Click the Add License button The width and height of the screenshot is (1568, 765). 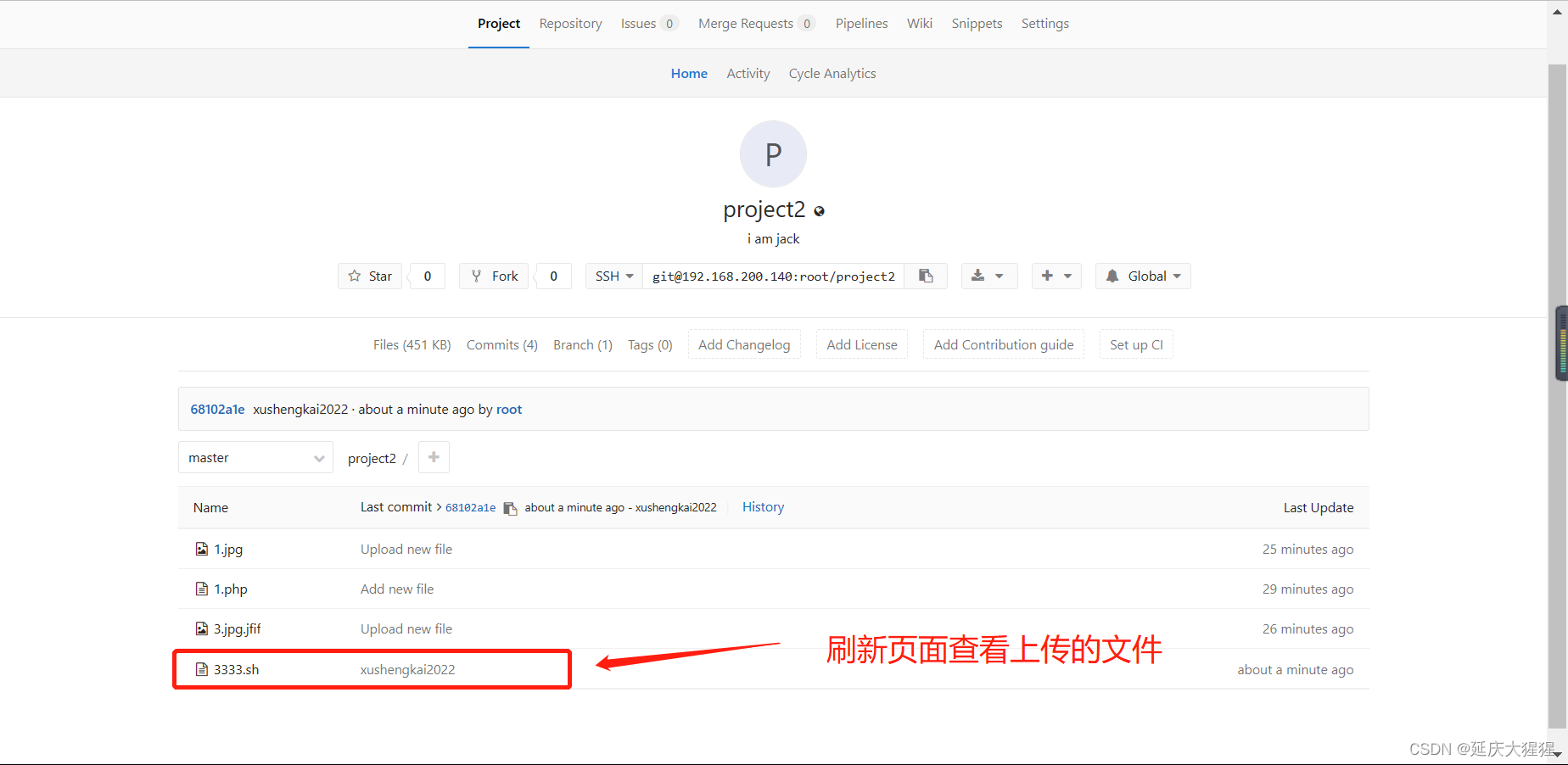861,344
